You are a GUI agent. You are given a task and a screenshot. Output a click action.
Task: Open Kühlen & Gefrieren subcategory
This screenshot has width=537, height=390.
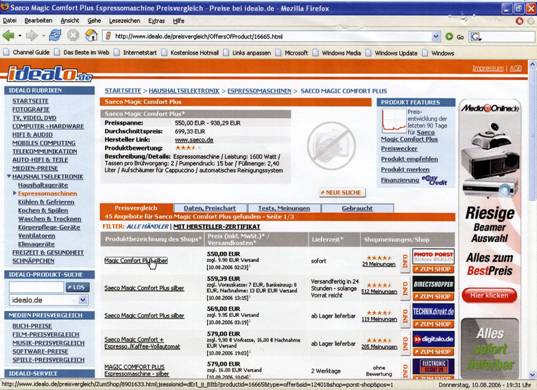pos(46,202)
